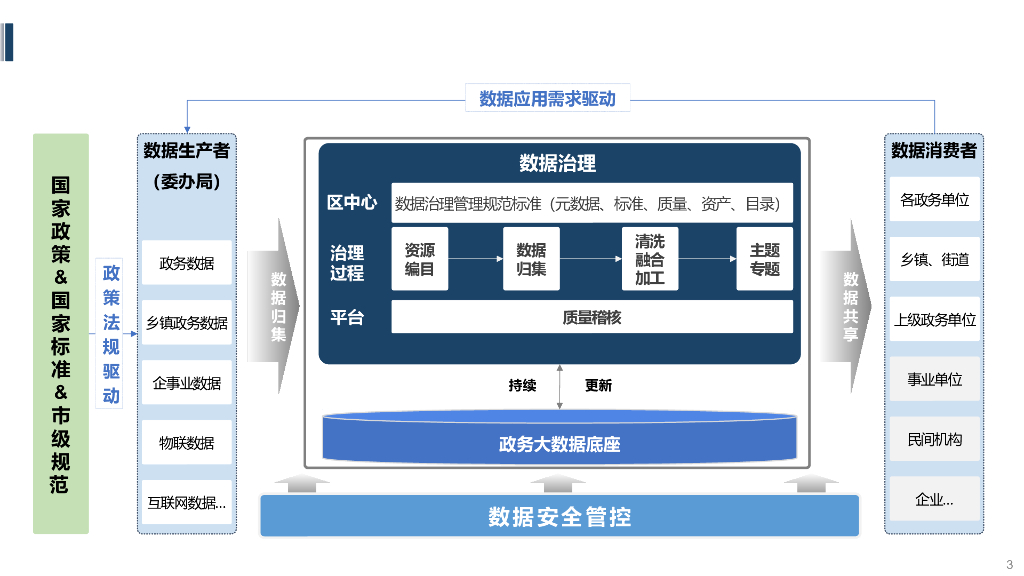The width and height of the screenshot is (1024, 576).
Task: Click the 质量稽核 bar
Action: pyautogui.click(x=592, y=317)
